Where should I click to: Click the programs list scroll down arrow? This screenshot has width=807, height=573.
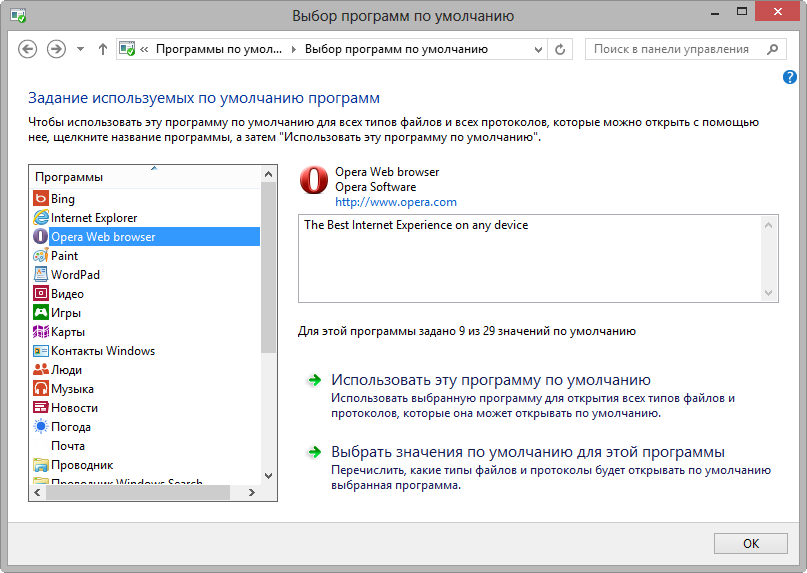tap(267, 476)
